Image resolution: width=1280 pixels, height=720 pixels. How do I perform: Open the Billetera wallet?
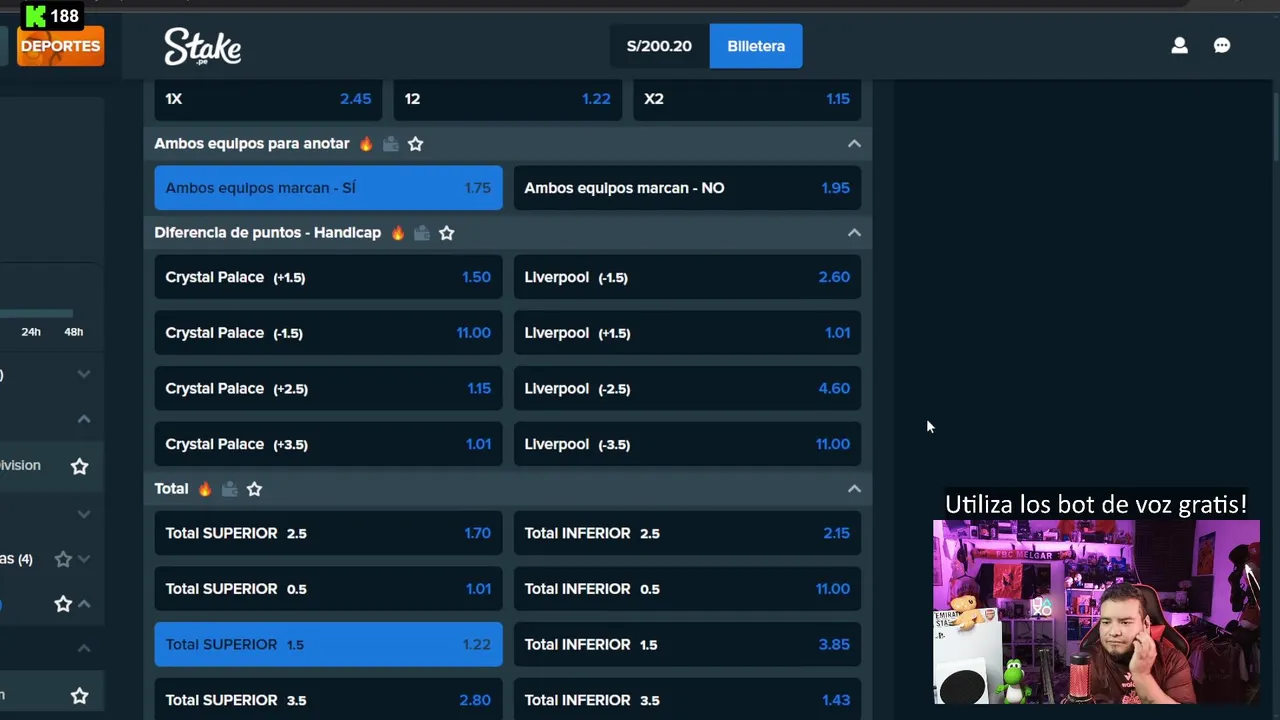tap(756, 46)
